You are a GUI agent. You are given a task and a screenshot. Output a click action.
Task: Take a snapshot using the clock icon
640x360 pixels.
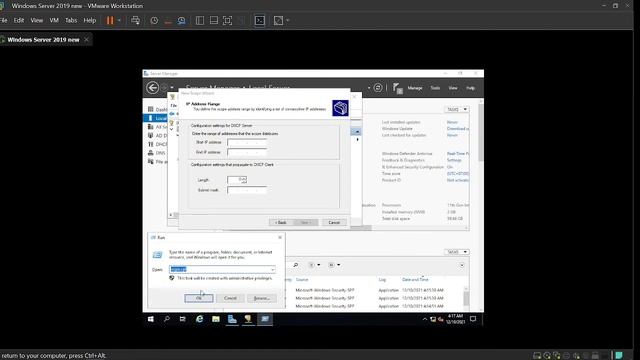pos(154,20)
